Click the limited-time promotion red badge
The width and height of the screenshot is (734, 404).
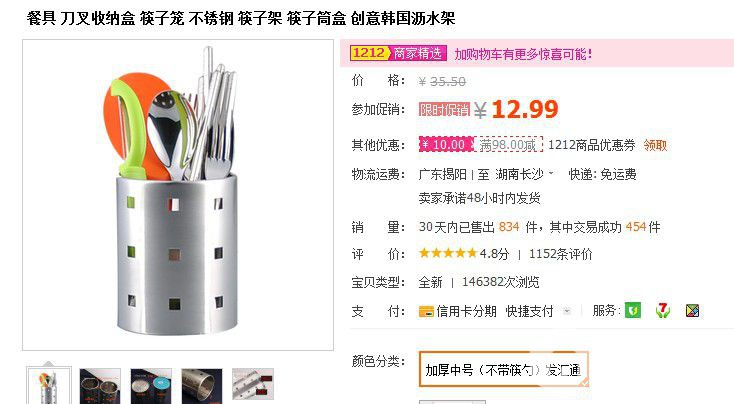coord(444,109)
